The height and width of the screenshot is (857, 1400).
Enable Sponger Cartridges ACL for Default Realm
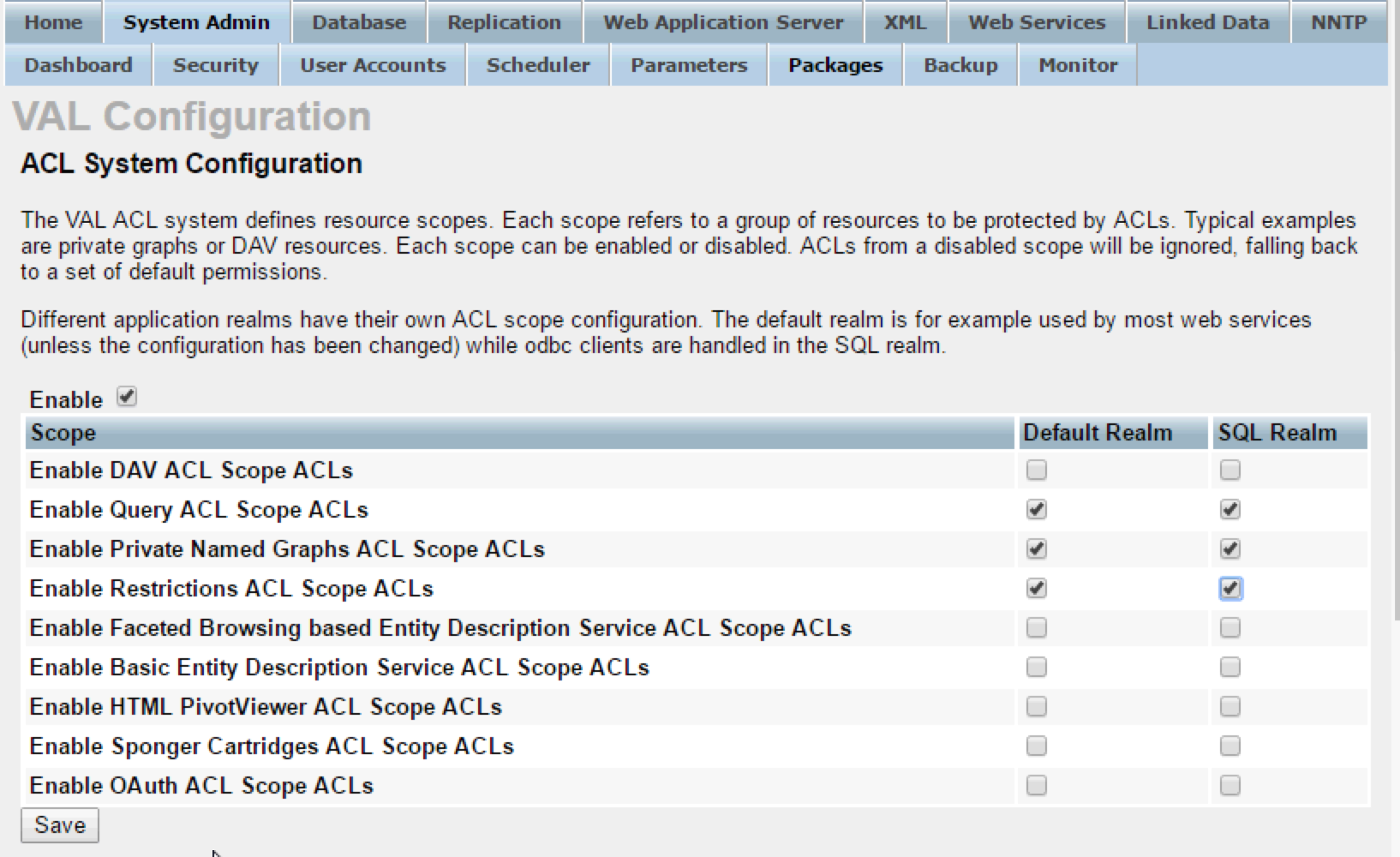pos(1036,746)
